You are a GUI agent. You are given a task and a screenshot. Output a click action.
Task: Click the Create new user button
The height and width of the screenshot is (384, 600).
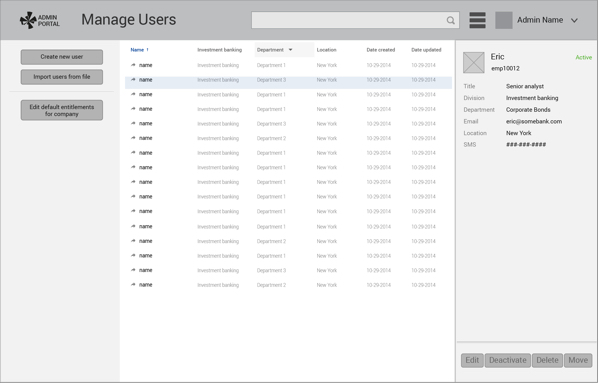click(x=62, y=57)
